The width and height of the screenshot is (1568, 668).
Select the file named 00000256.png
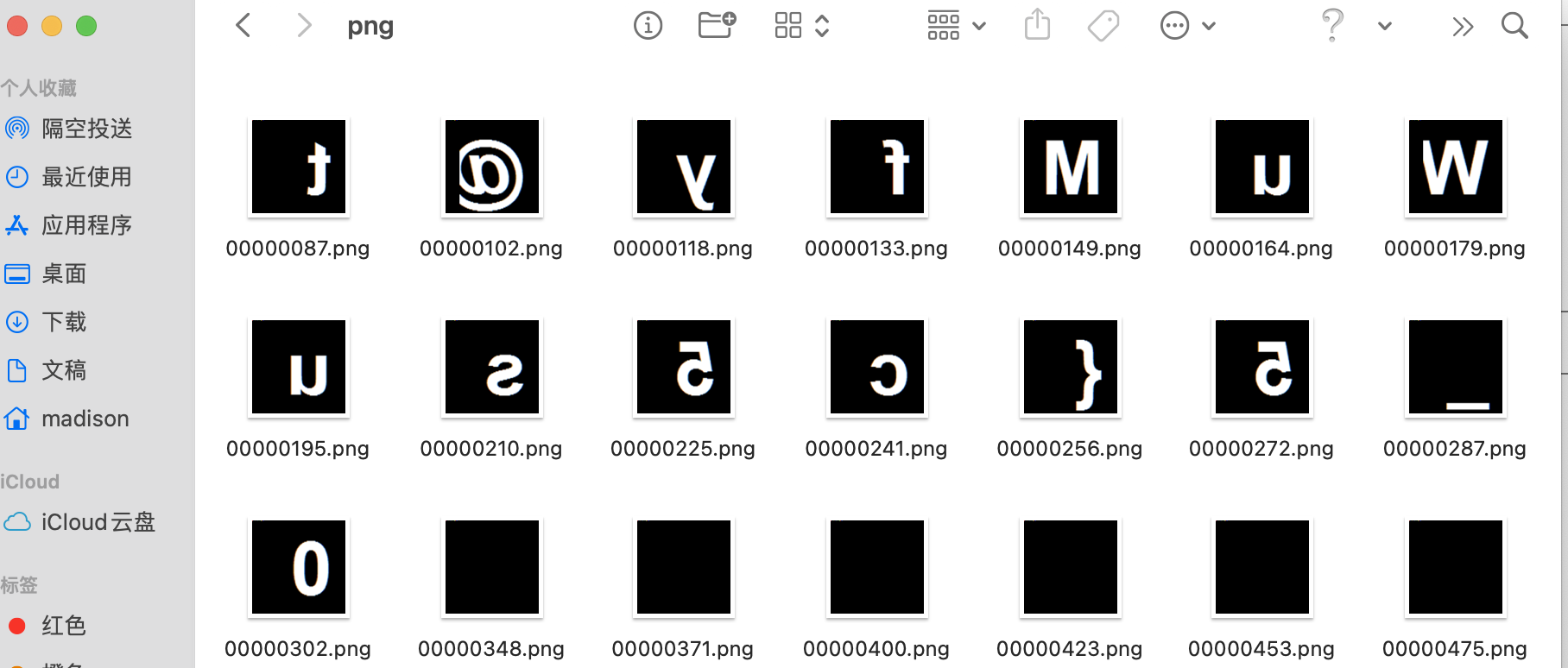pyautogui.click(x=1069, y=449)
